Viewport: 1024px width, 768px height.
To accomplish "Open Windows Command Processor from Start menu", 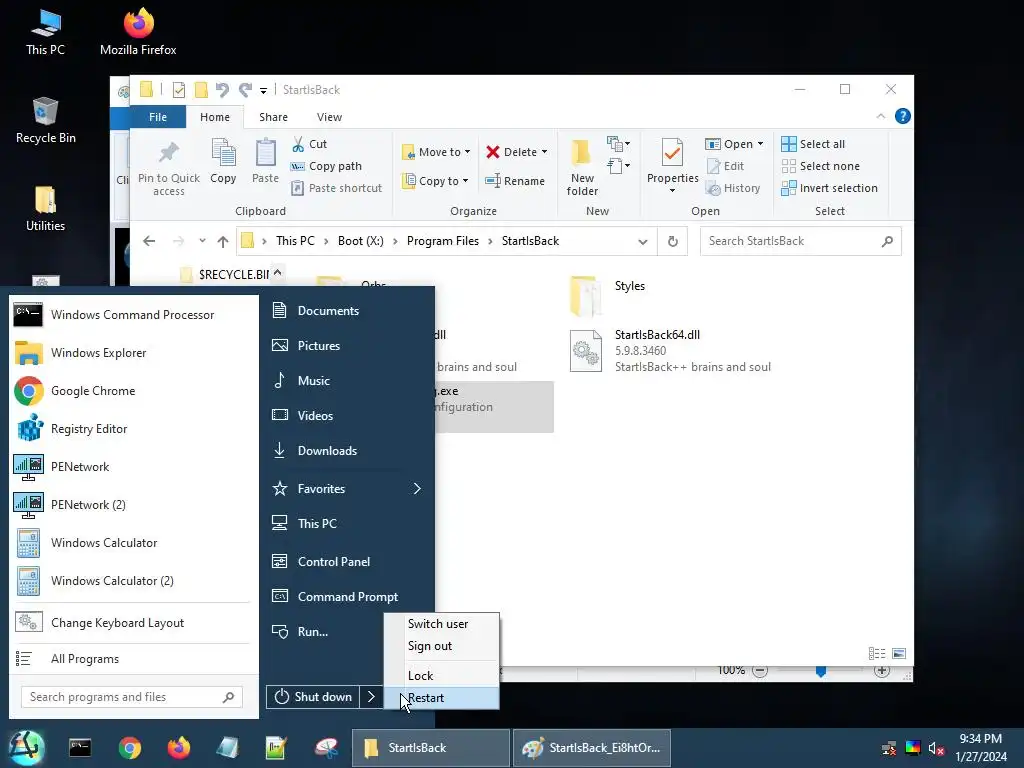I will [134, 315].
